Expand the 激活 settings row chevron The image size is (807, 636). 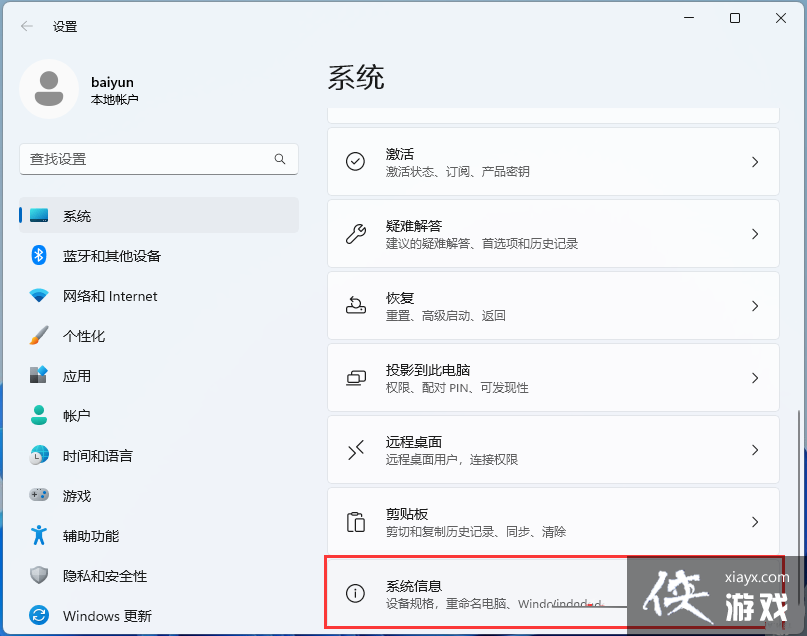coord(754,161)
